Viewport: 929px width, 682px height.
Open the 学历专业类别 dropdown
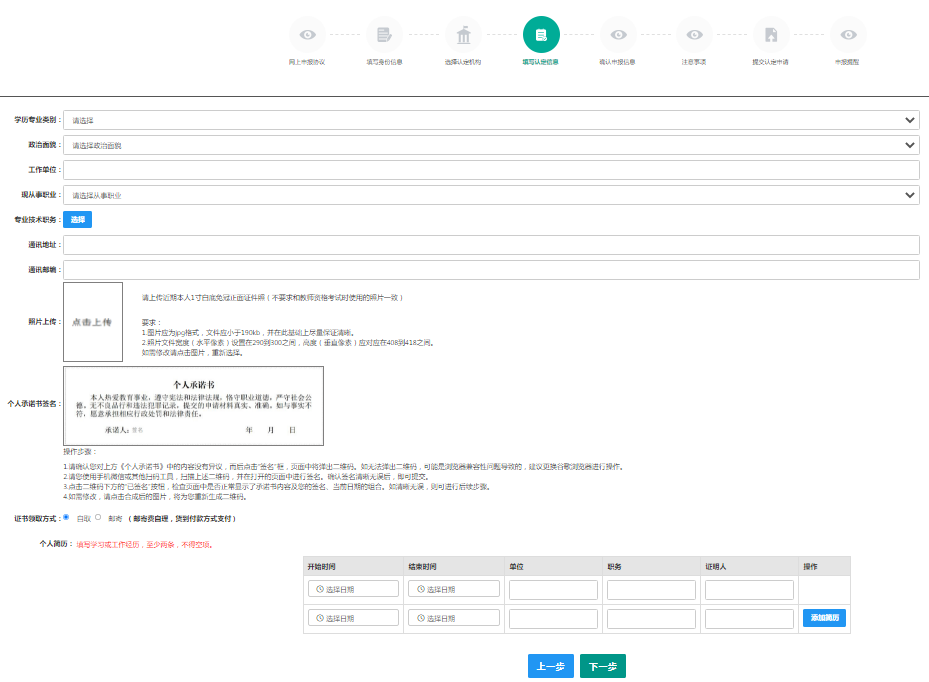[x=491, y=120]
